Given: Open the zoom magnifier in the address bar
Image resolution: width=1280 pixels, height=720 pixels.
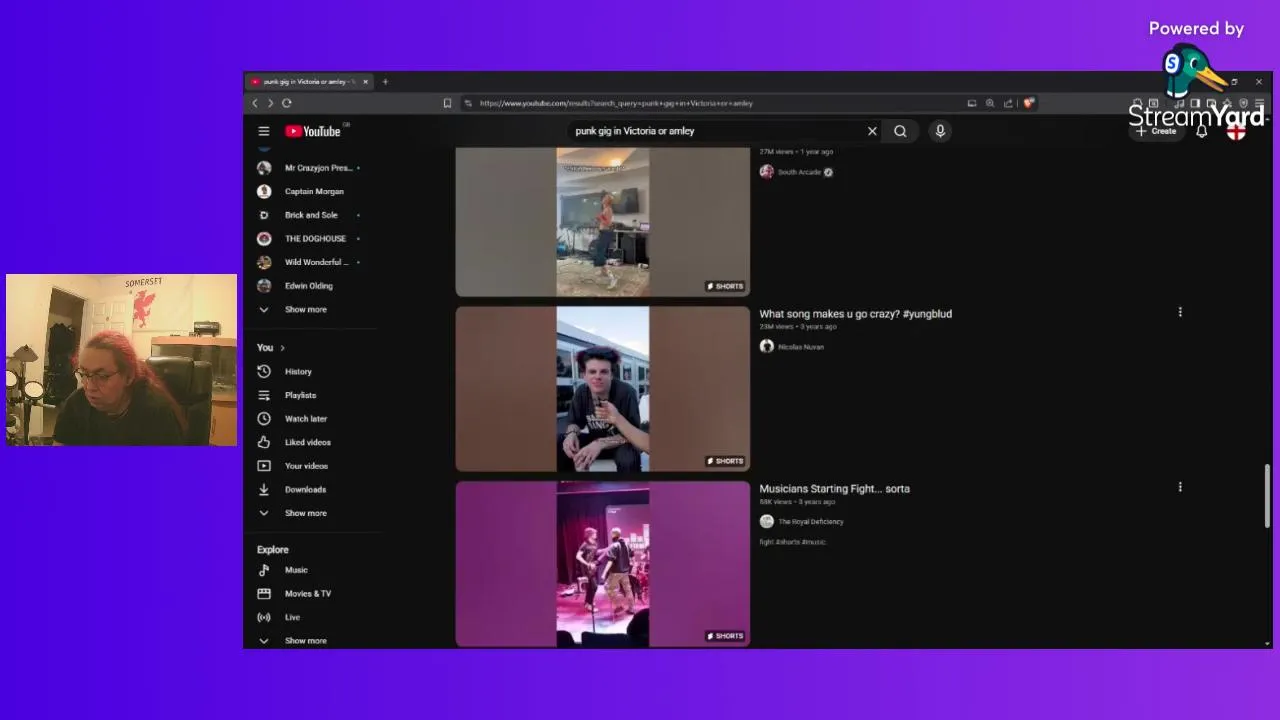Looking at the screenshot, I should coord(990,103).
